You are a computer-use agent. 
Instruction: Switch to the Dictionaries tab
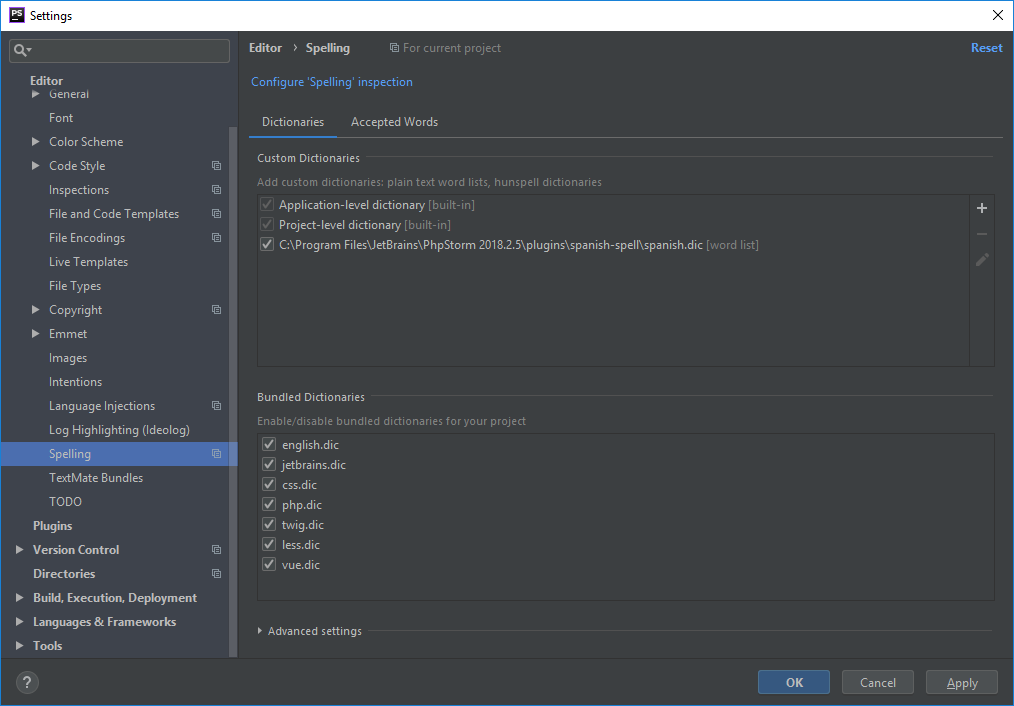(x=293, y=122)
